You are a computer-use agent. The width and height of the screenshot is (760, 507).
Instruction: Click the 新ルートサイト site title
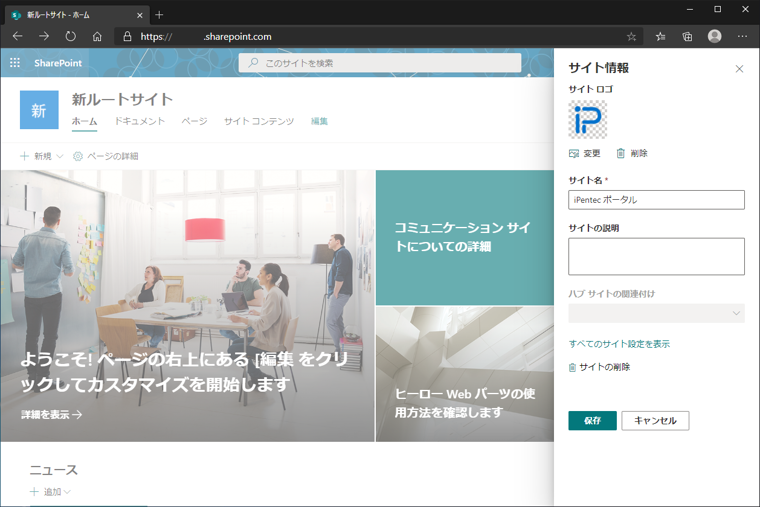[122, 99]
